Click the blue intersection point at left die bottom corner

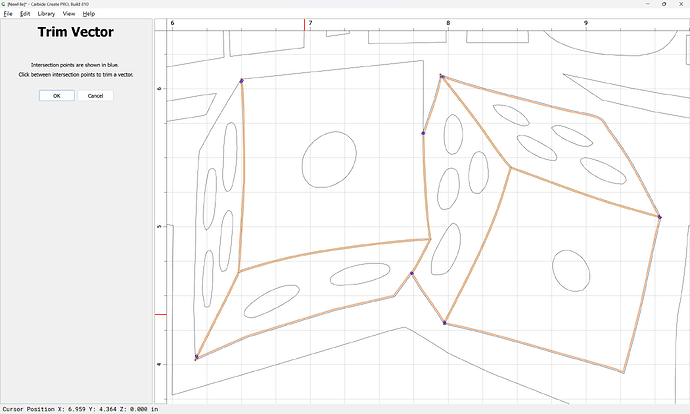coord(197,357)
